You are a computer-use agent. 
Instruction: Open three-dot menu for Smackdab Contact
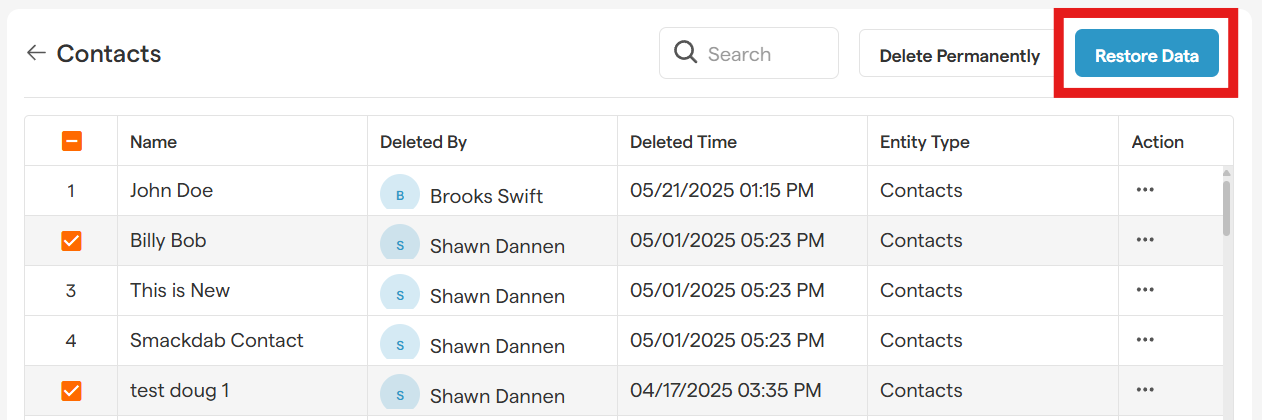(x=1145, y=340)
